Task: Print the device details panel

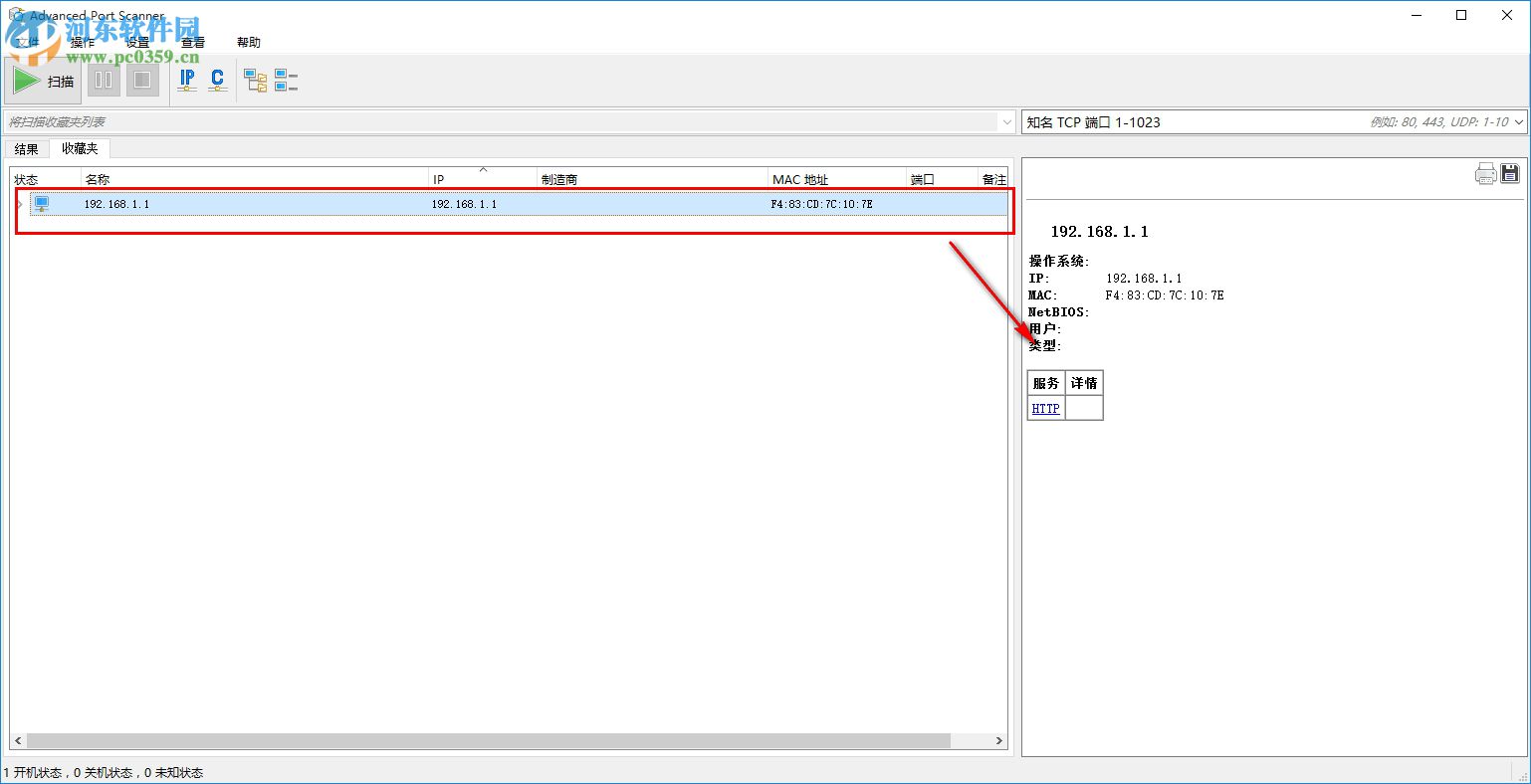Action: click(1485, 172)
